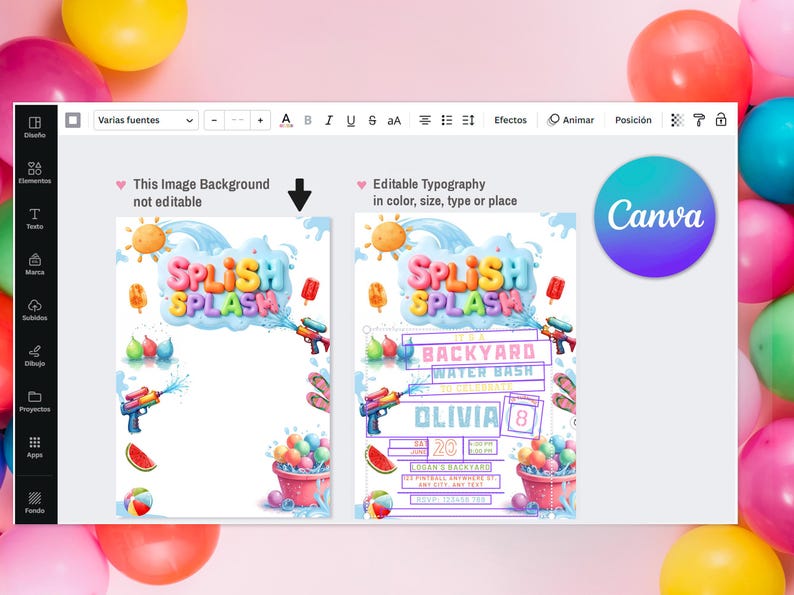This screenshot has width=794, height=595.
Task: Toggle the lock element icon
Action: coord(721,120)
